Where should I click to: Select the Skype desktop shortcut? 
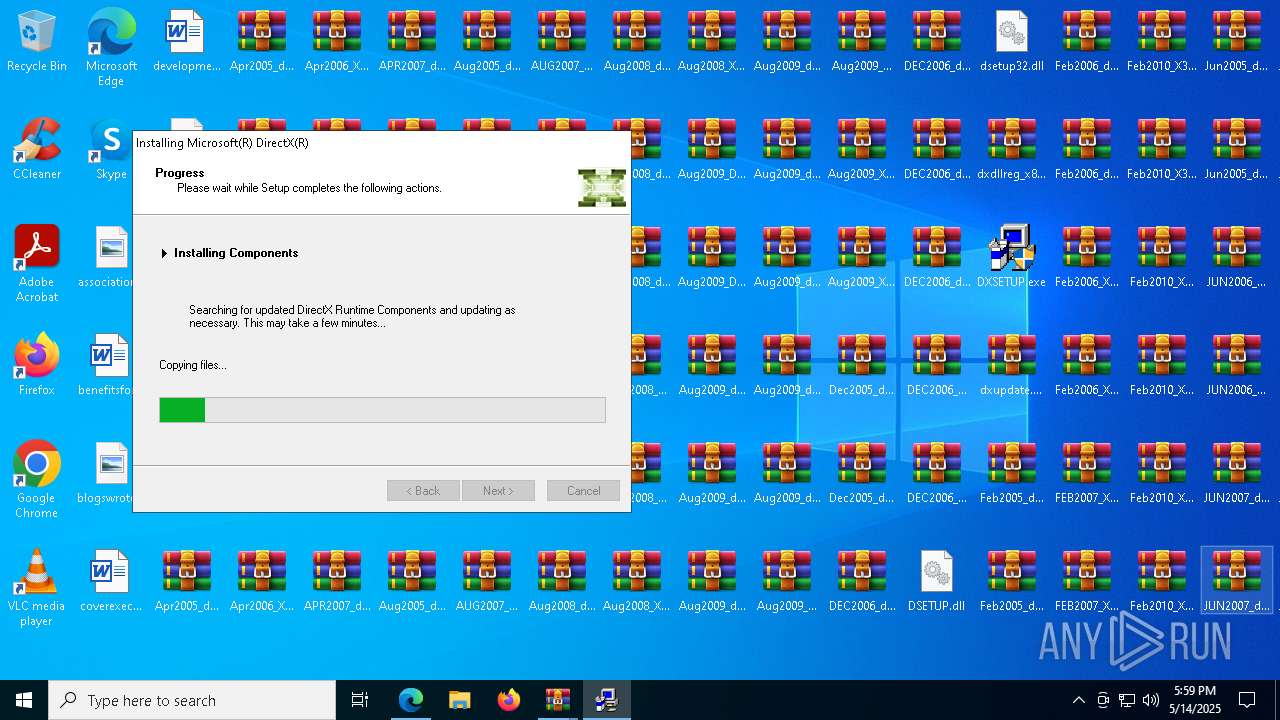coord(111,150)
